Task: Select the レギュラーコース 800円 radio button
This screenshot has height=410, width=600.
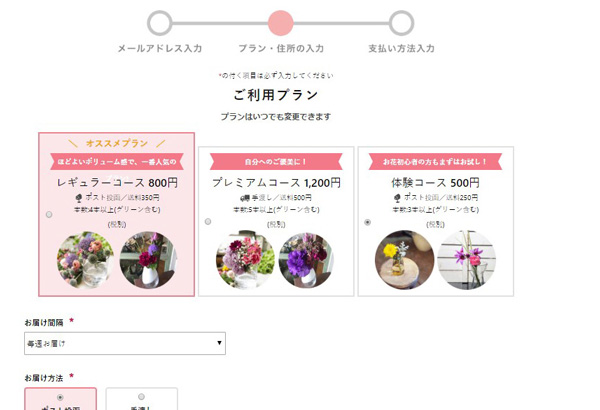Action: point(49,214)
